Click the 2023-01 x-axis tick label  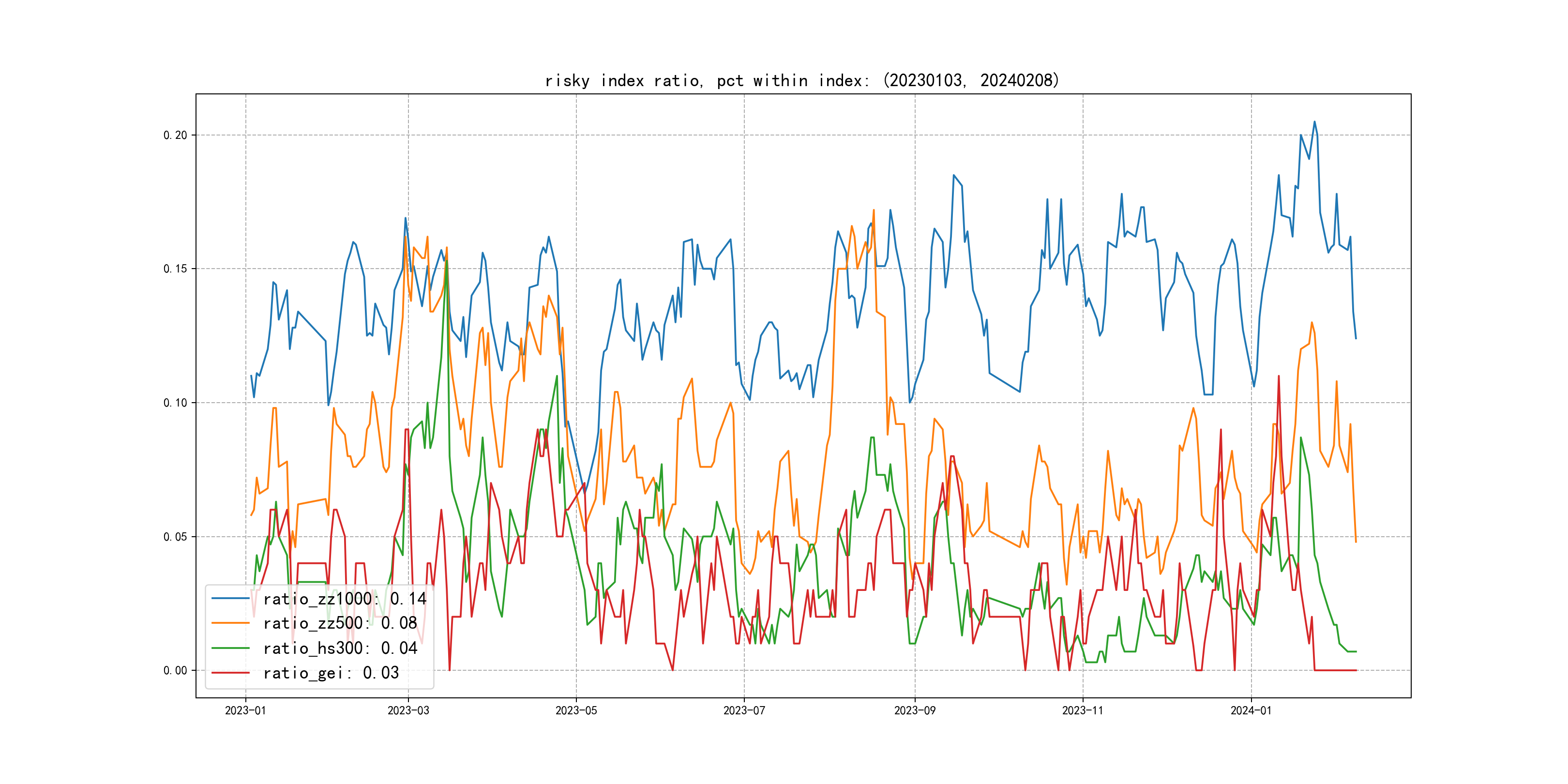pyautogui.click(x=245, y=710)
